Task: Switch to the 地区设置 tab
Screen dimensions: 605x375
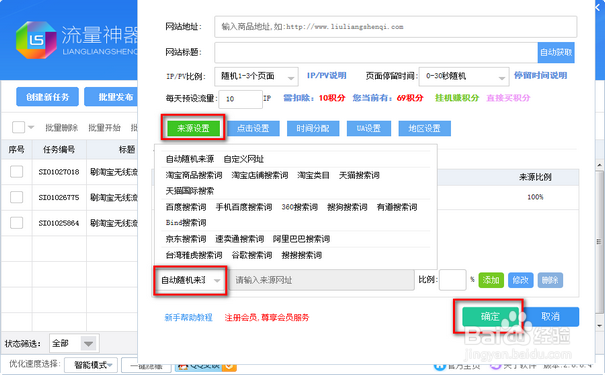Action: 424,128
